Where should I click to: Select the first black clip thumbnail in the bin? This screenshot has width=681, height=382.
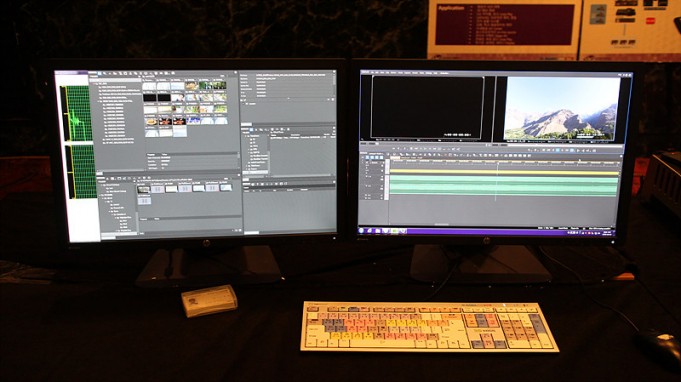pyautogui.click(x=150, y=98)
